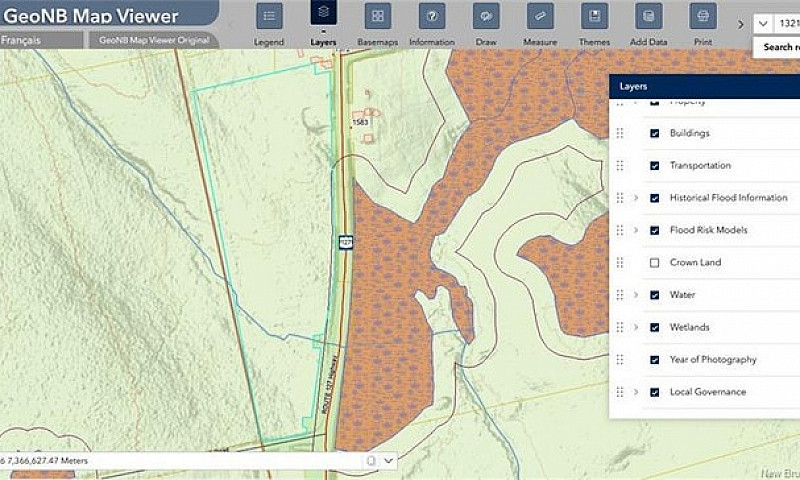Select the Measure tool icon
The height and width of the screenshot is (480, 800).
tap(540, 16)
